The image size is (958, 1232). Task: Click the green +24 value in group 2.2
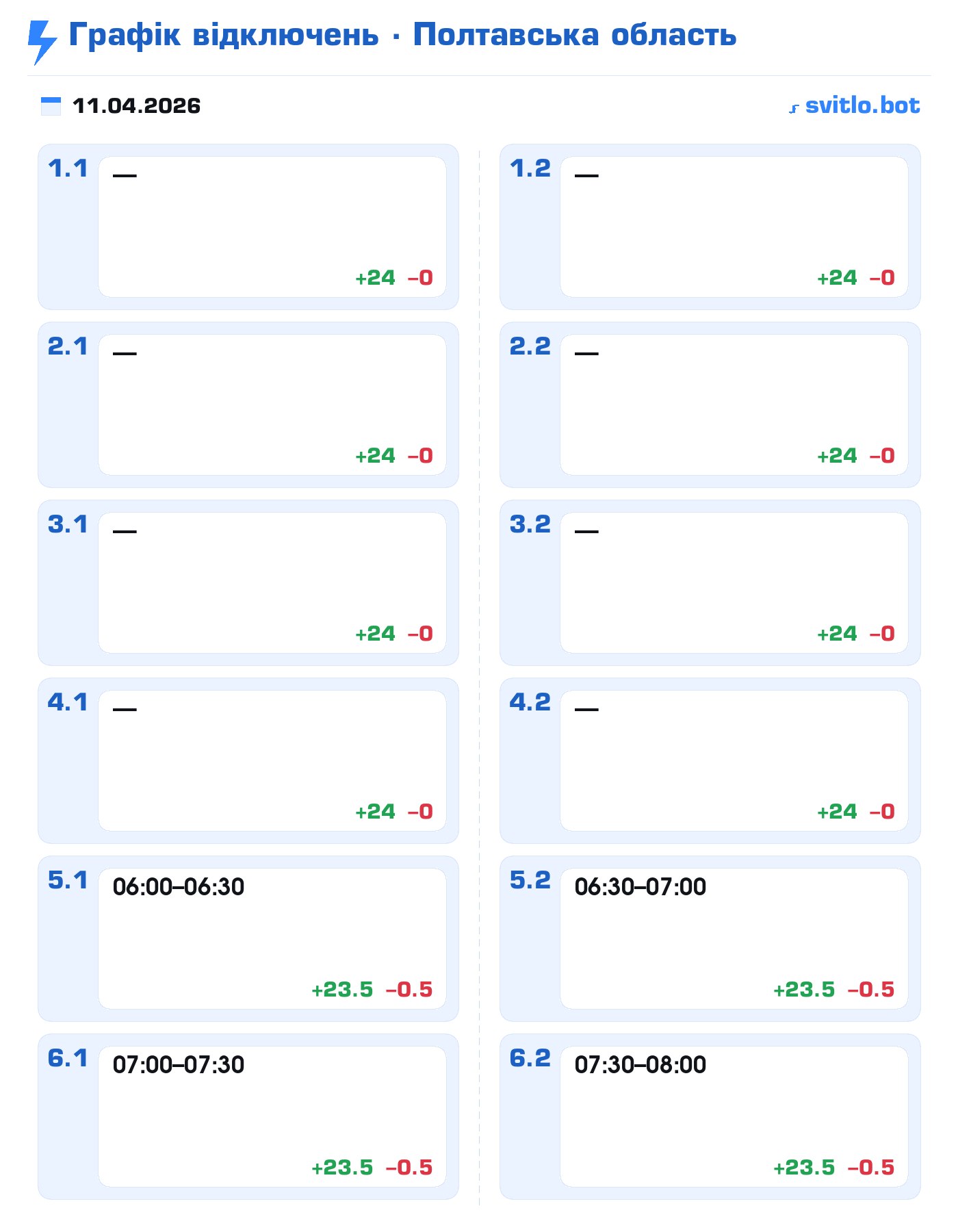[837, 456]
